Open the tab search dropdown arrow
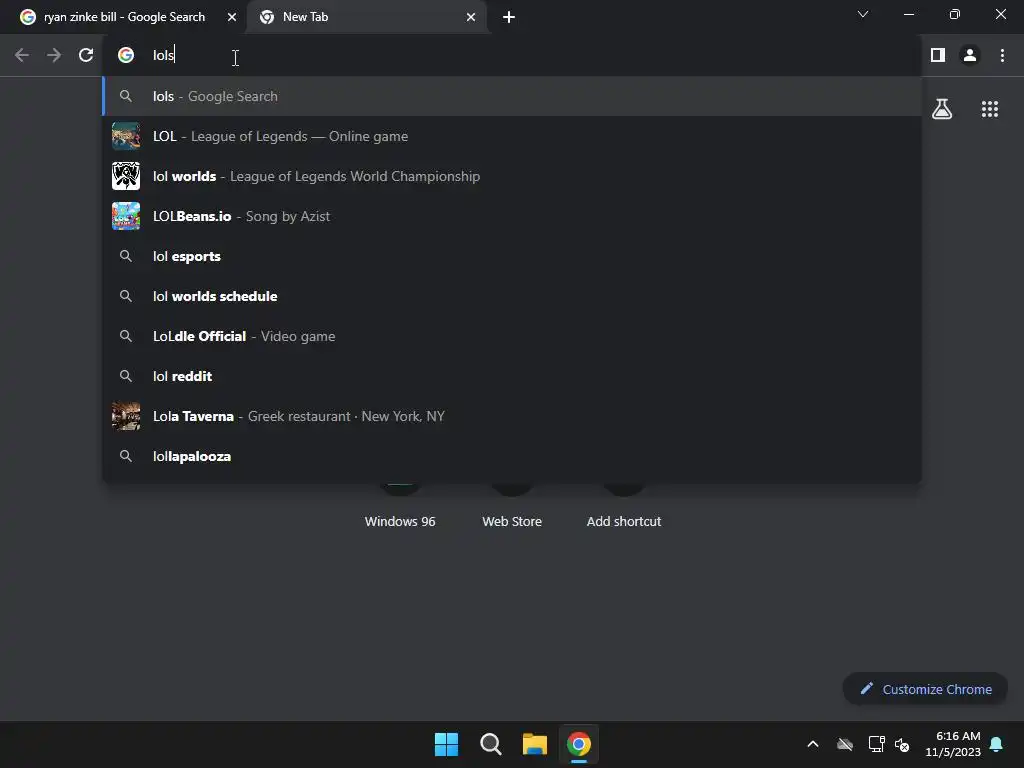Image resolution: width=1024 pixels, height=768 pixels. (x=863, y=14)
